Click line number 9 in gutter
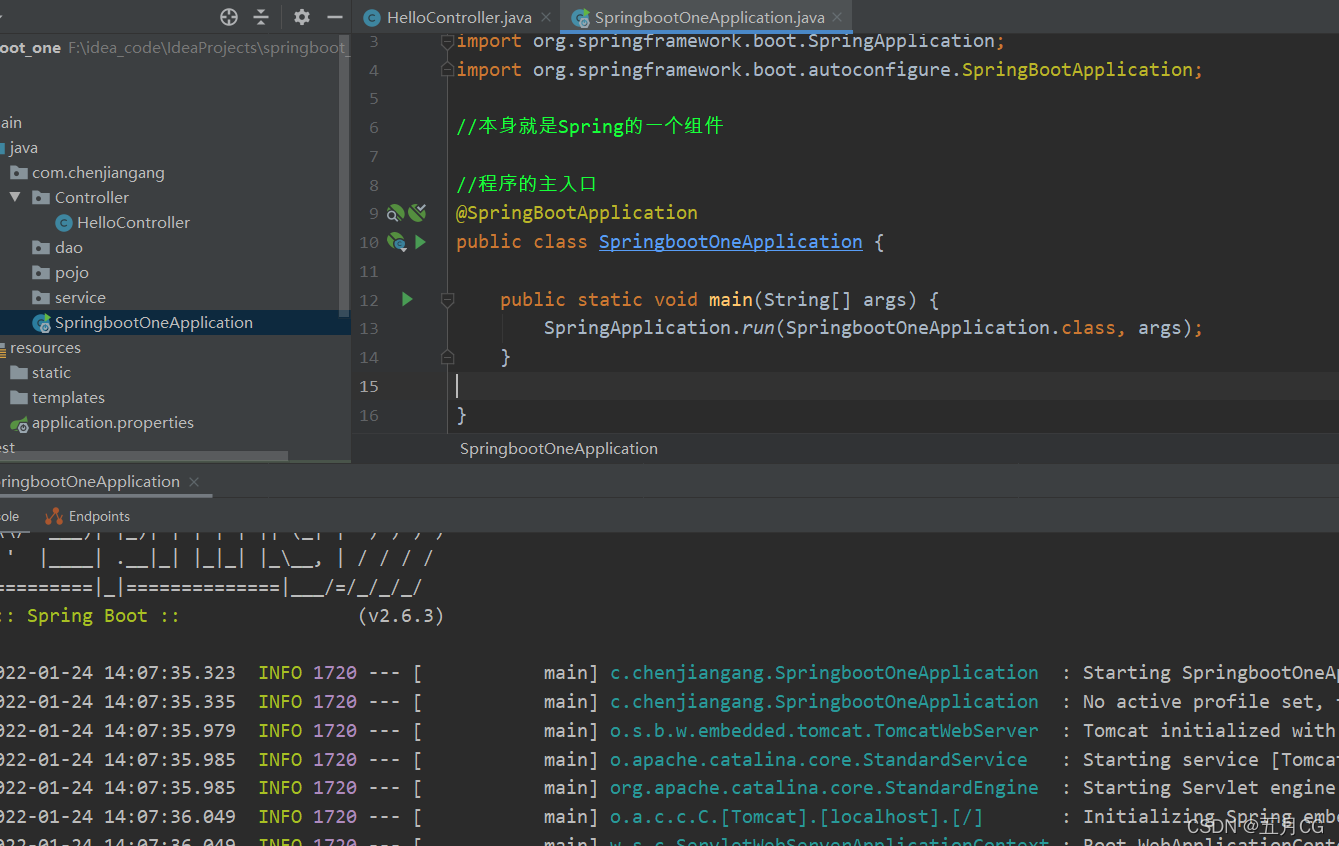 (x=374, y=213)
